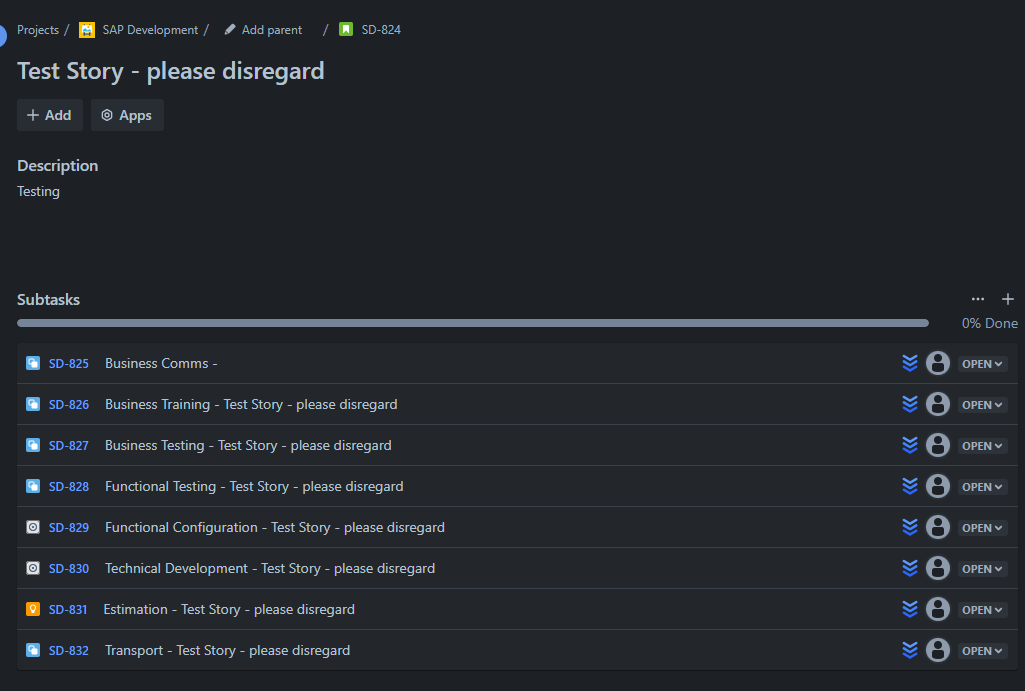Viewport: 1025px width, 691px height.
Task: Click the lowest priority icon on SD-828
Action: pyautogui.click(x=909, y=486)
